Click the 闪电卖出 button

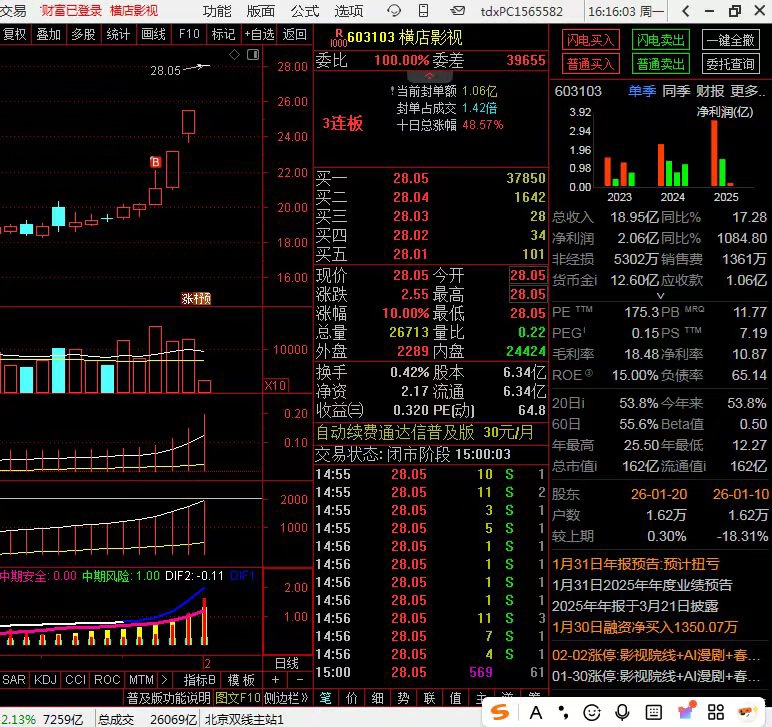coord(661,40)
